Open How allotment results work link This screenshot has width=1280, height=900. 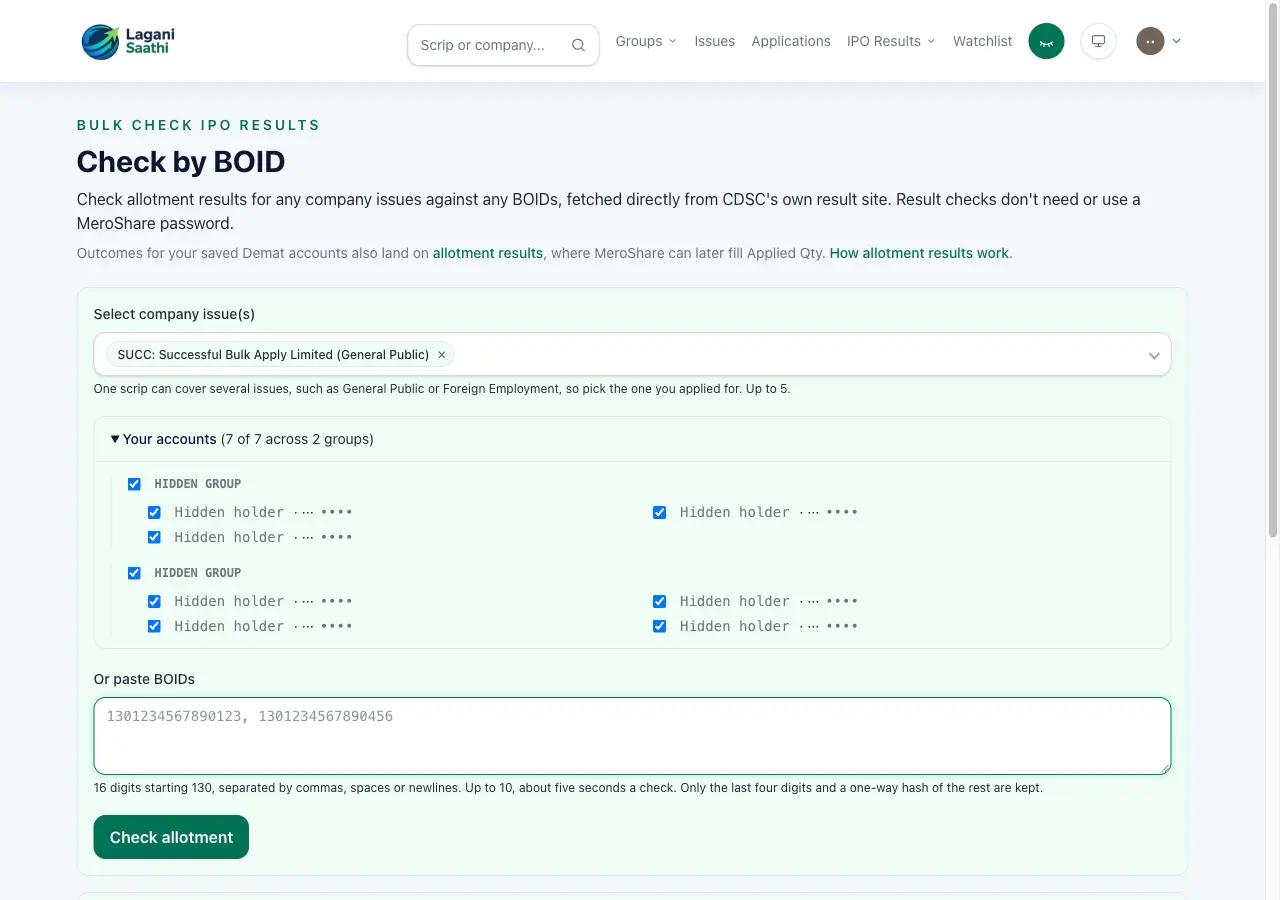[x=919, y=253]
